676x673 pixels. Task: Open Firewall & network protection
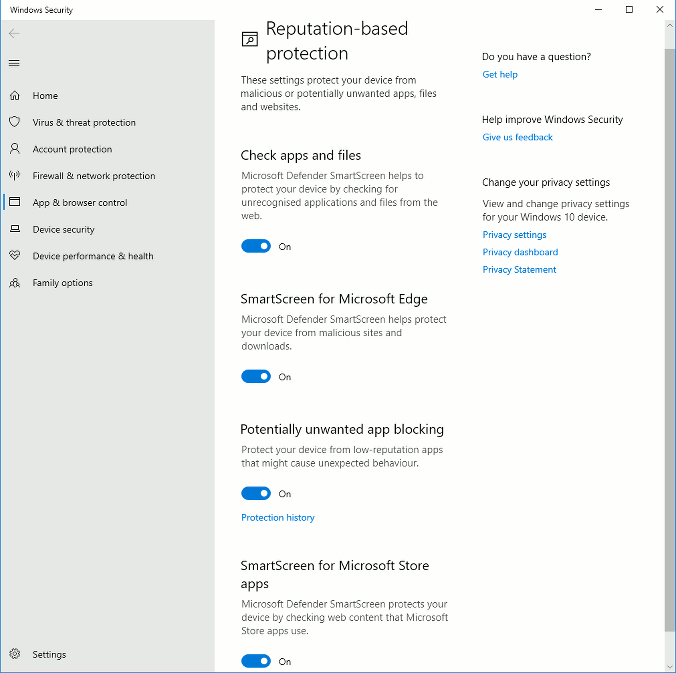(x=108, y=175)
